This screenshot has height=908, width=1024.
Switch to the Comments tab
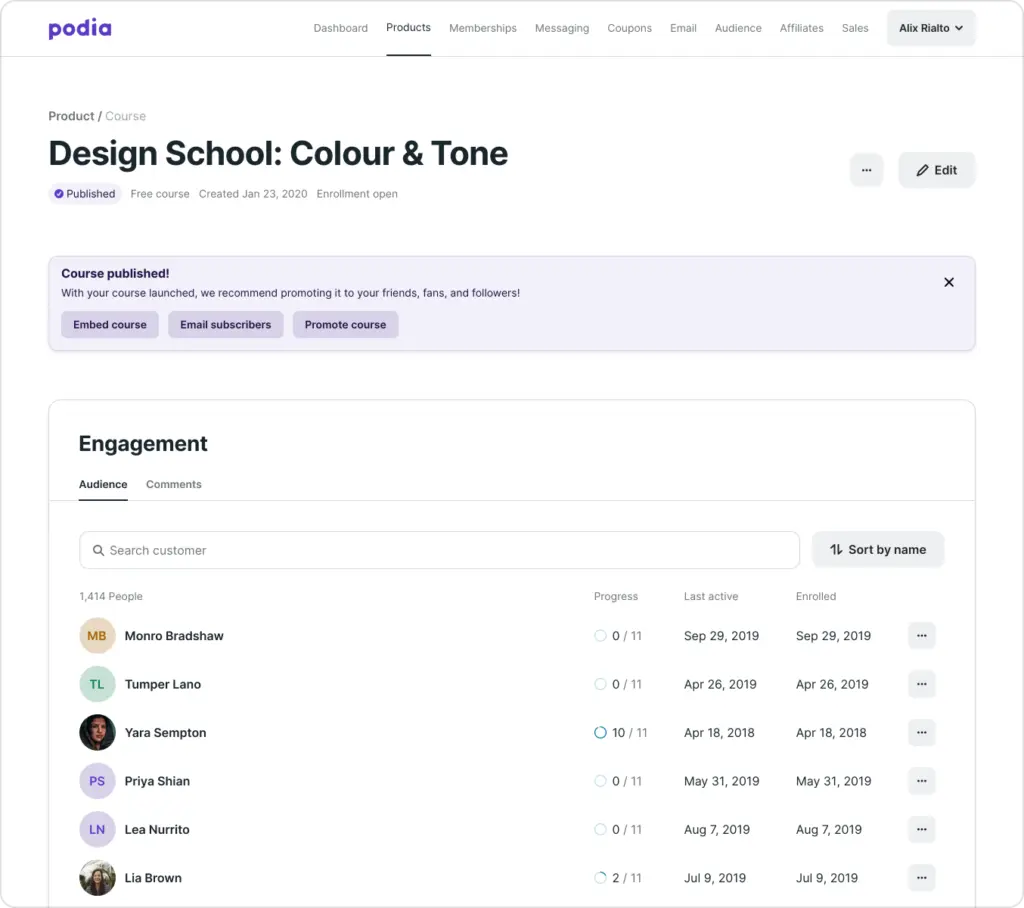pos(173,485)
